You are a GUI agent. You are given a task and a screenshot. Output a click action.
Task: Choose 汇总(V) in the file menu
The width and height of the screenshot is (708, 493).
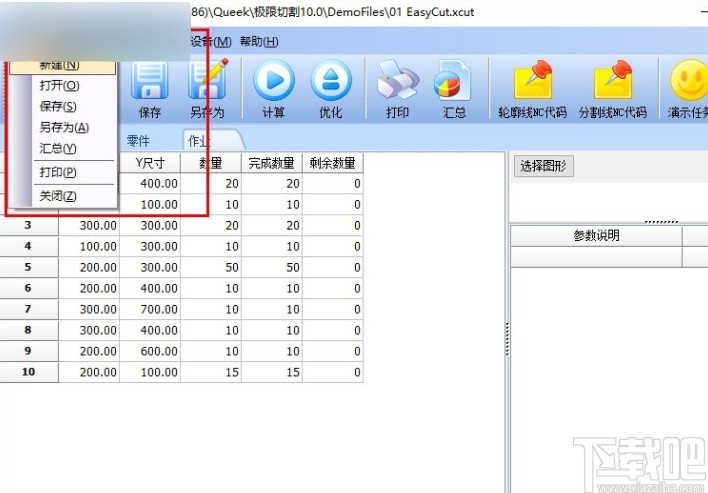pyautogui.click(x=58, y=148)
